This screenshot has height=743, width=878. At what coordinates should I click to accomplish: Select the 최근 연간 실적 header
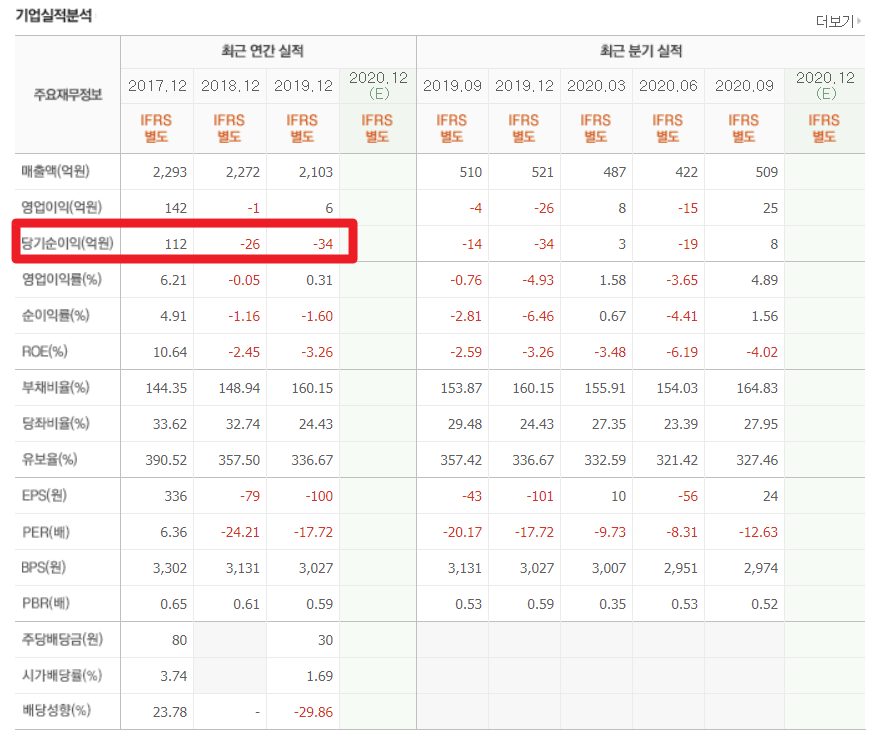click(x=263, y=52)
